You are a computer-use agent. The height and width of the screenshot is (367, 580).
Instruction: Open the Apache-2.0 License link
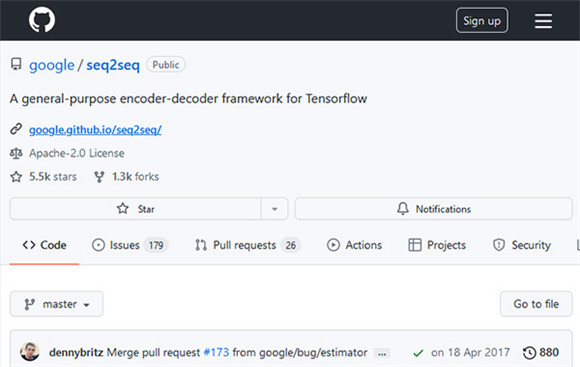click(77, 153)
